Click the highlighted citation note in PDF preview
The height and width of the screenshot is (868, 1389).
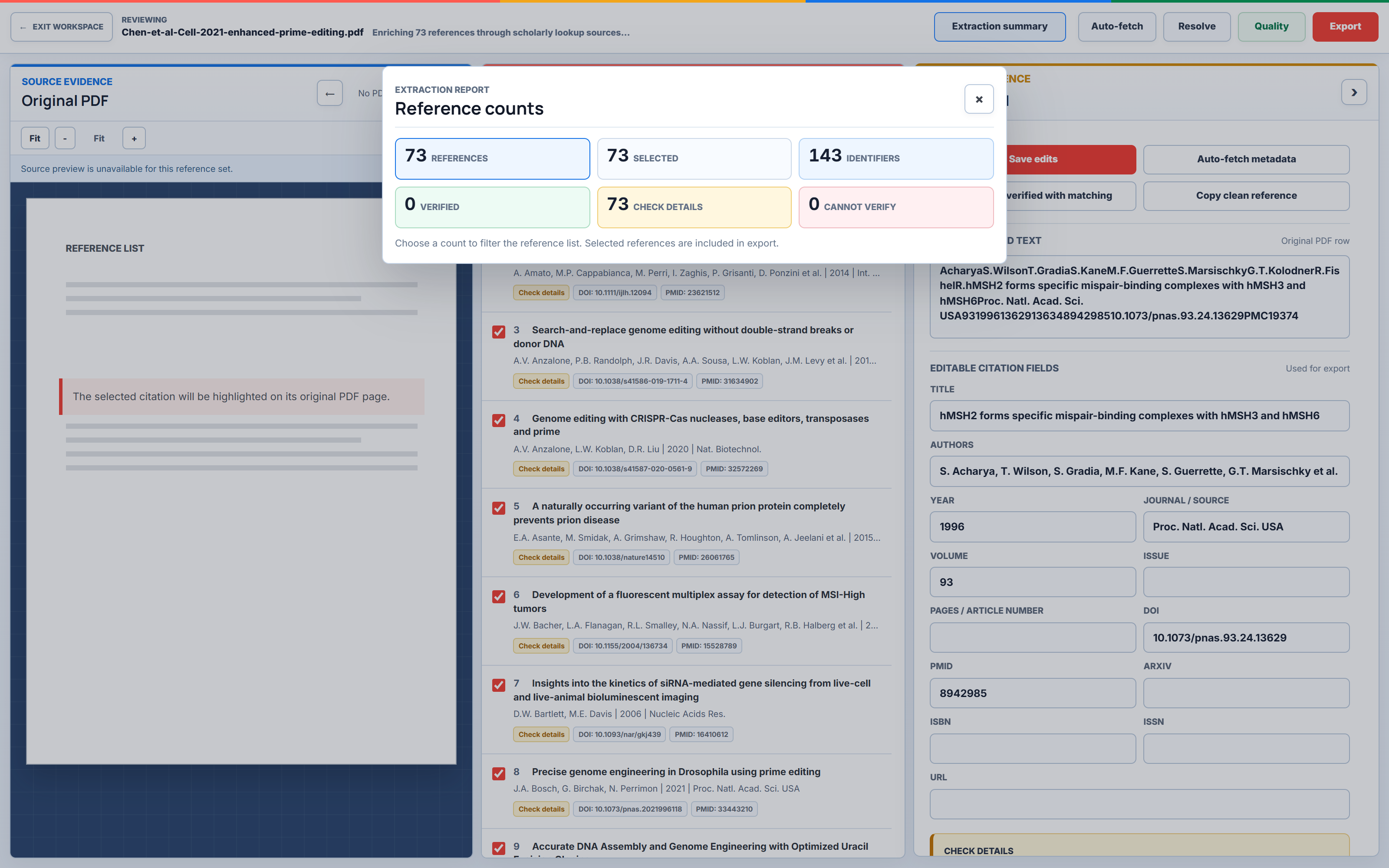242,397
